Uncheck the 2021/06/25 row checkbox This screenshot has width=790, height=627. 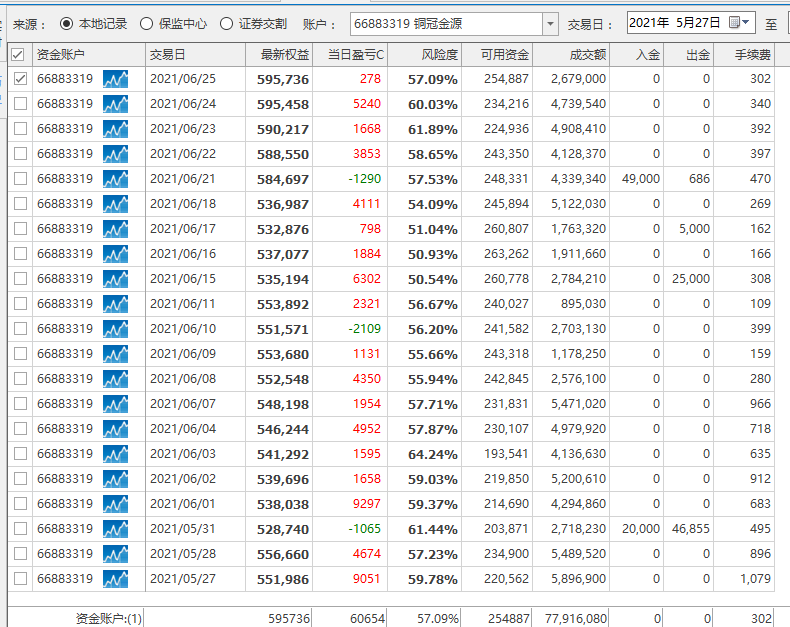tap(20, 79)
